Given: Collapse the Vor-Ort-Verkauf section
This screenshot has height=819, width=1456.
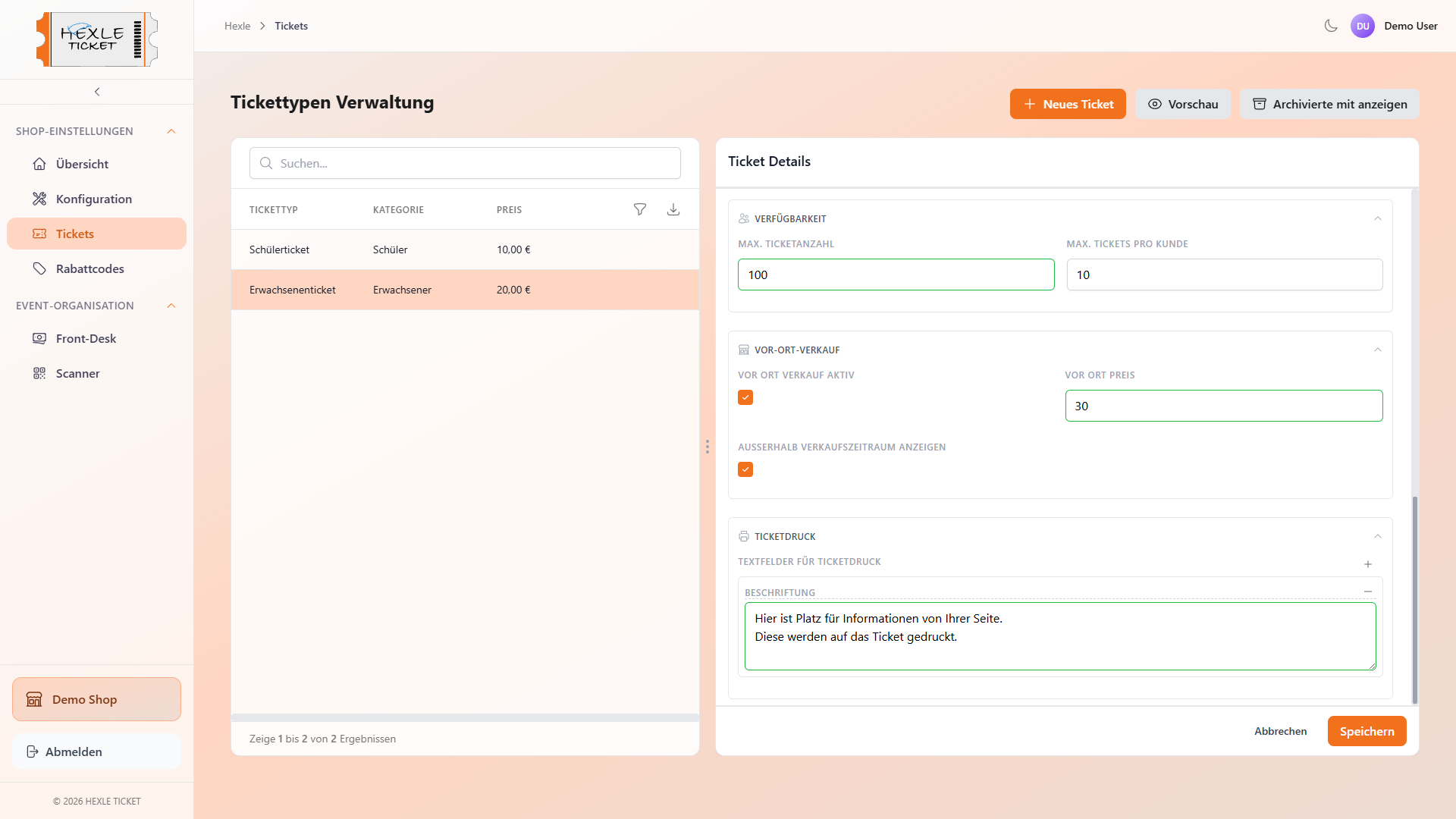Looking at the screenshot, I should tap(1378, 350).
